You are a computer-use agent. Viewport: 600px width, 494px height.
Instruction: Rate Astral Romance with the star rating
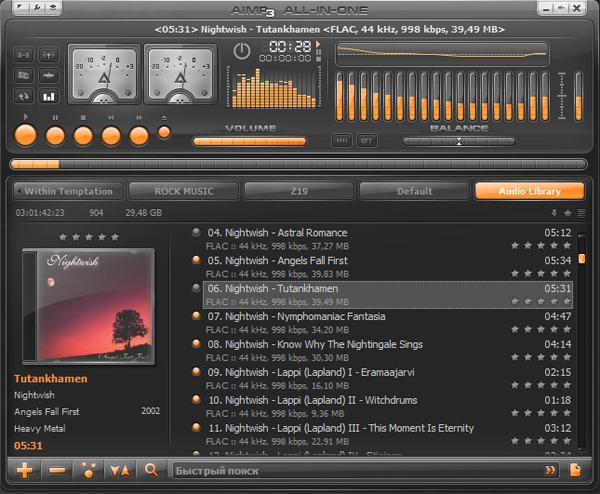pos(541,245)
